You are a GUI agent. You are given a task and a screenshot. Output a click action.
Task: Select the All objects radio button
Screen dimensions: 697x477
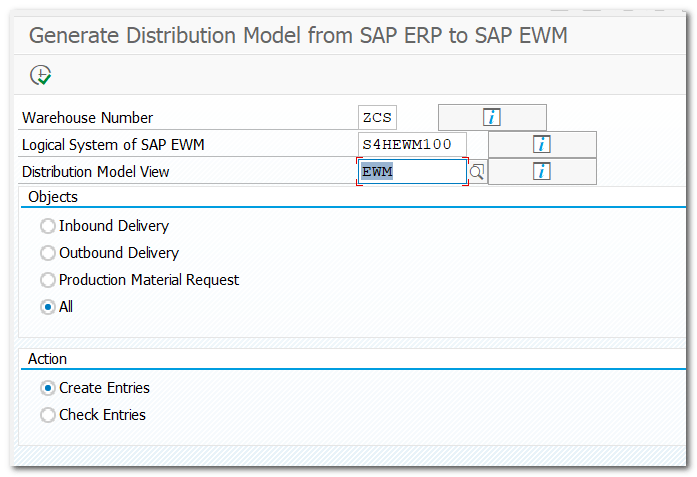(48, 307)
